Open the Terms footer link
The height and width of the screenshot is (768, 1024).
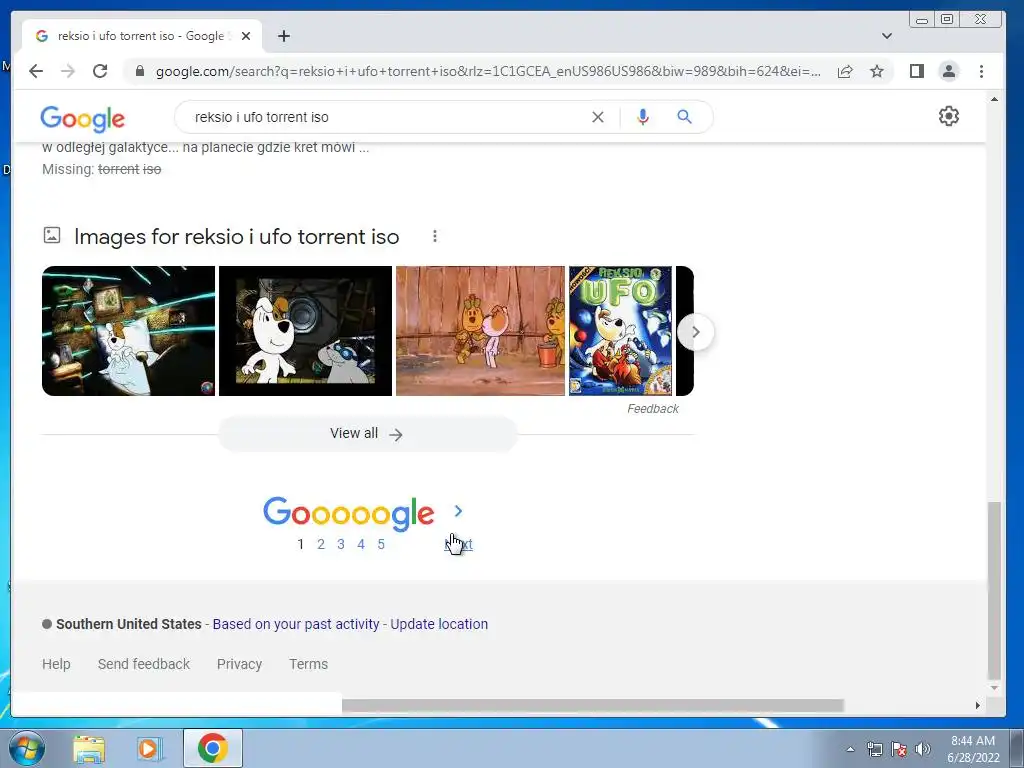coord(308,664)
